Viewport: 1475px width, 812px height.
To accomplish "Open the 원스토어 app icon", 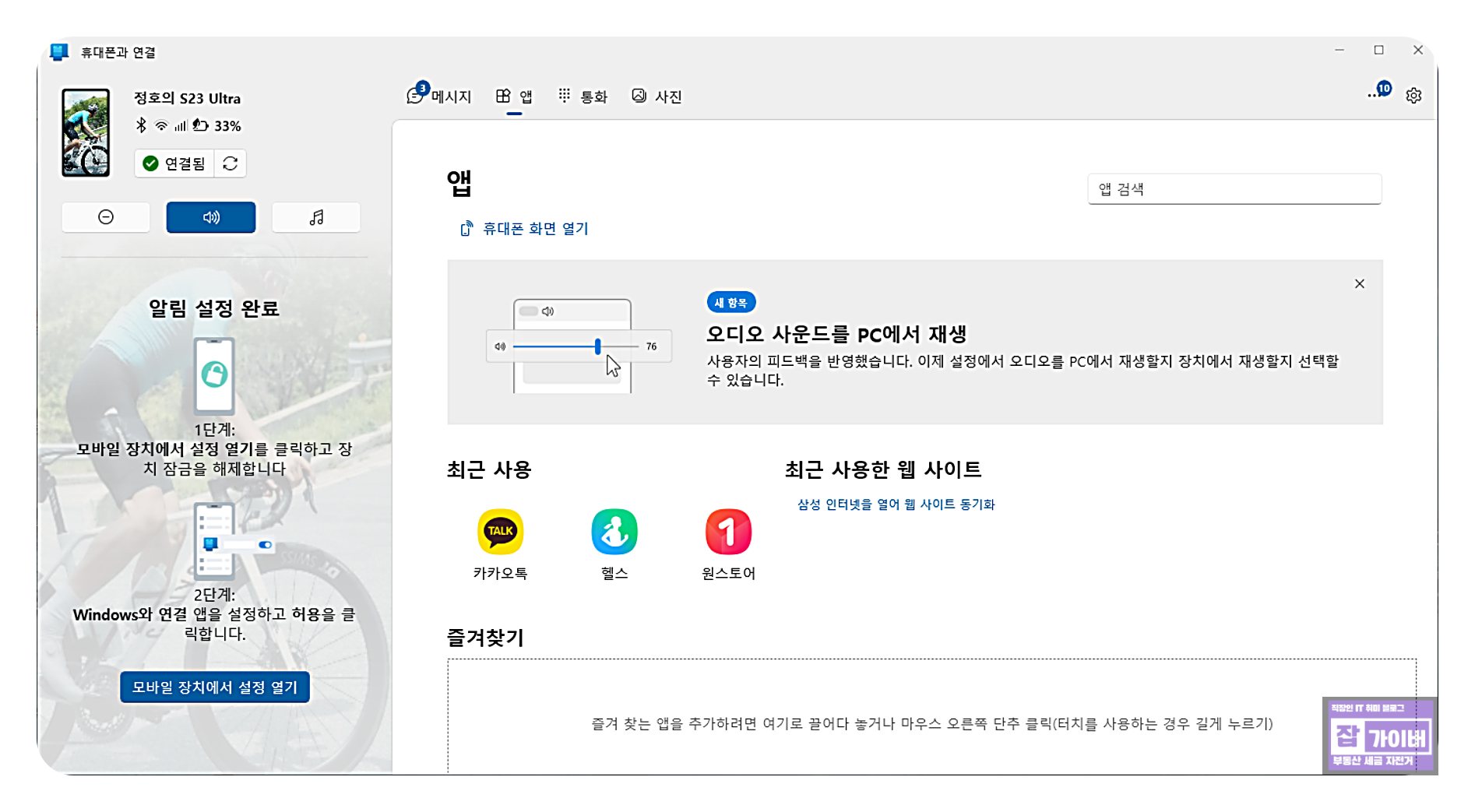I will point(728,532).
